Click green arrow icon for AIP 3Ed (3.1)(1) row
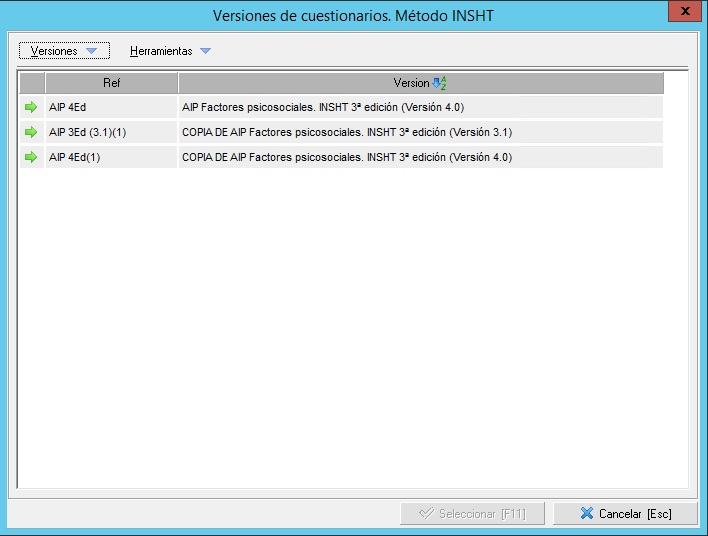Image resolution: width=708 pixels, height=536 pixels. (x=31, y=132)
